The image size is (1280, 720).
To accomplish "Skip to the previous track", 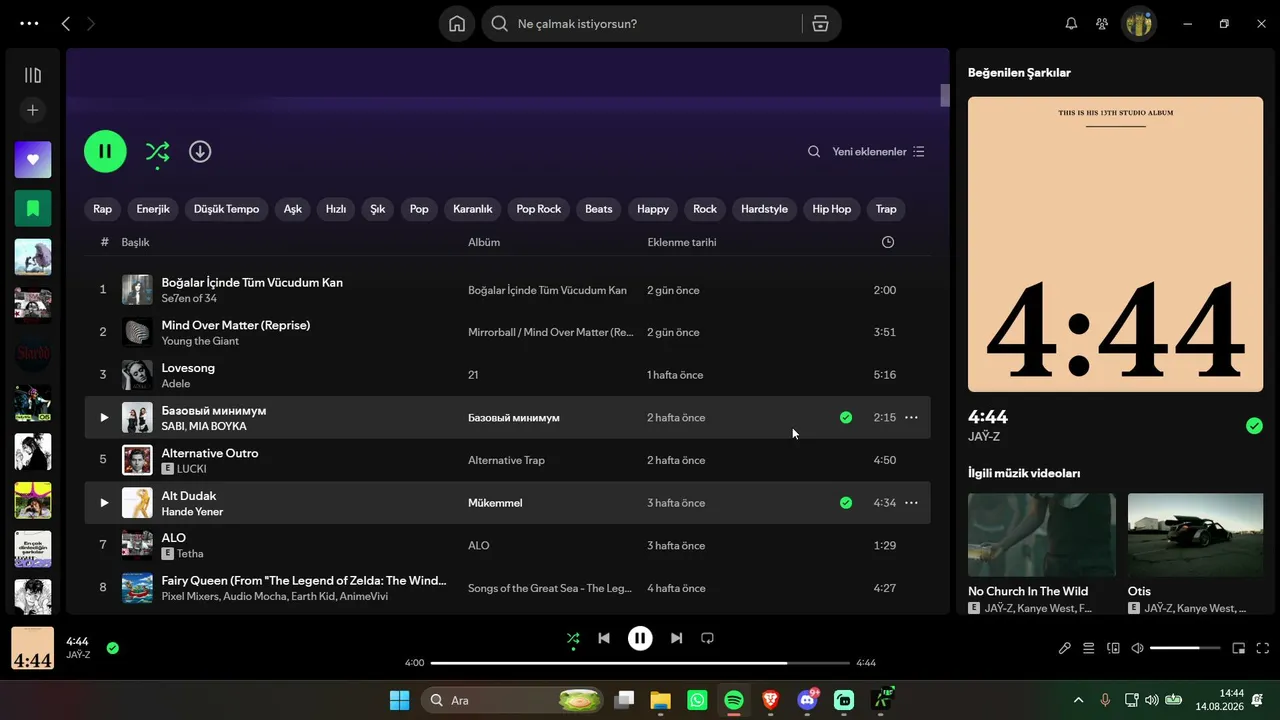I will pyautogui.click(x=604, y=638).
